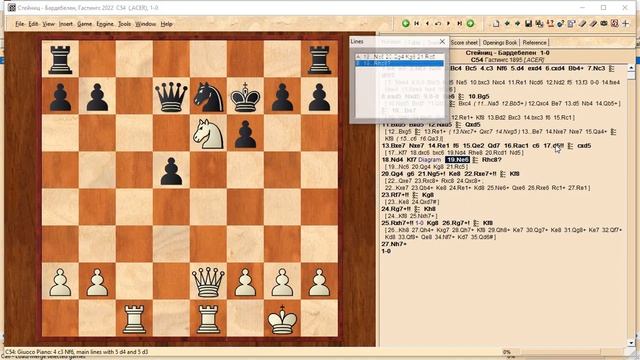Viewport: 640px width, 360px height.
Task: Click the replace game save icon
Action: (x=539, y=24)
